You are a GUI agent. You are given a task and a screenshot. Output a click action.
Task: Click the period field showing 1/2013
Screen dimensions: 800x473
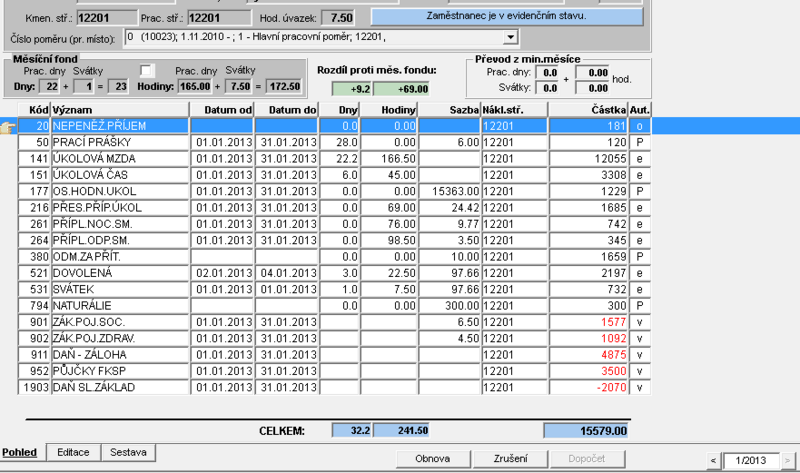pos(751,461)
